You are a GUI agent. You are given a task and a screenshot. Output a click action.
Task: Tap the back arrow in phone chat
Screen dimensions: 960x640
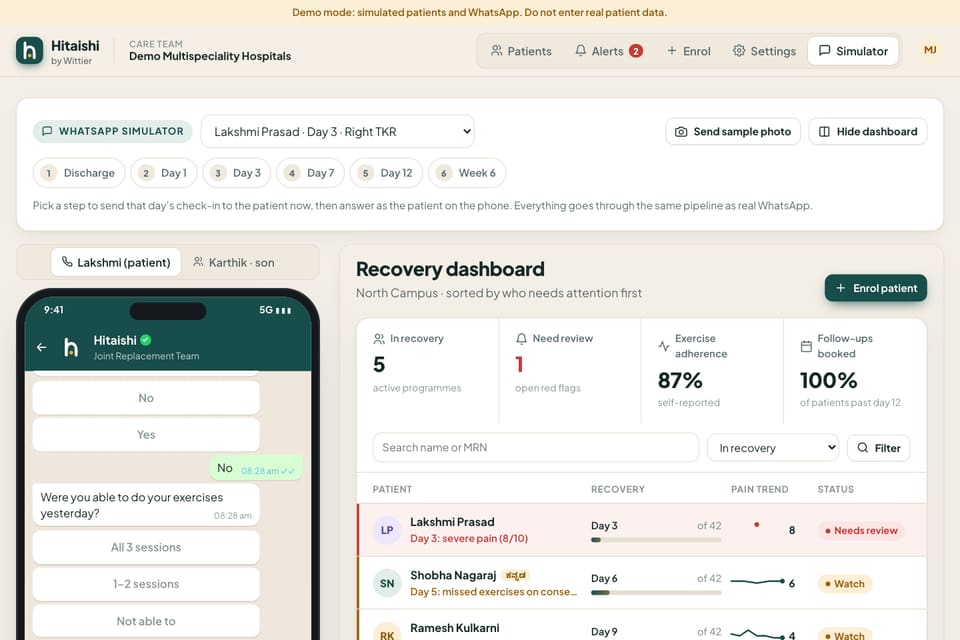(42, 347)
